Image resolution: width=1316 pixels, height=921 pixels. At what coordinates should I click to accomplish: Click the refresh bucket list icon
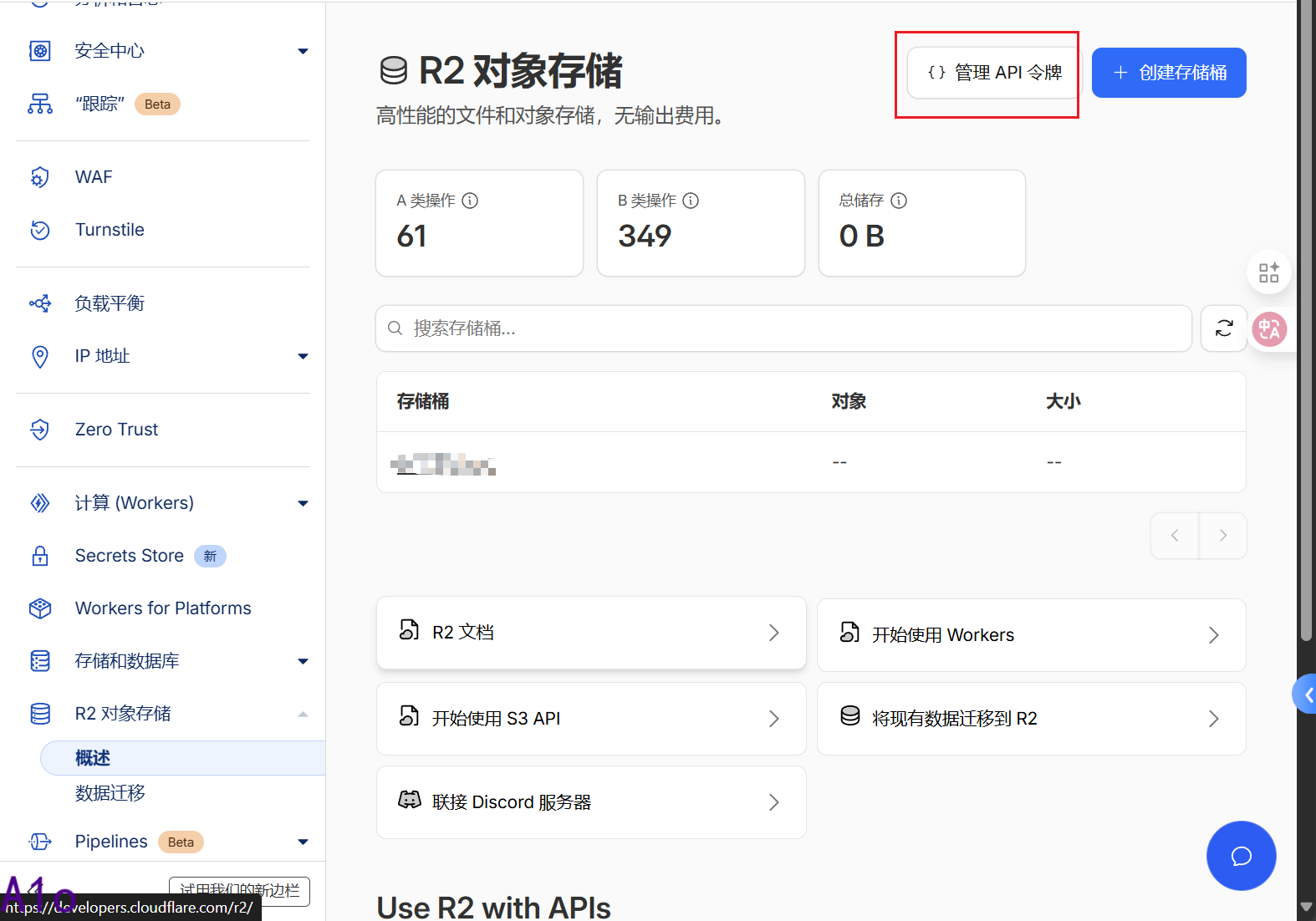(x=1224, y=328)
